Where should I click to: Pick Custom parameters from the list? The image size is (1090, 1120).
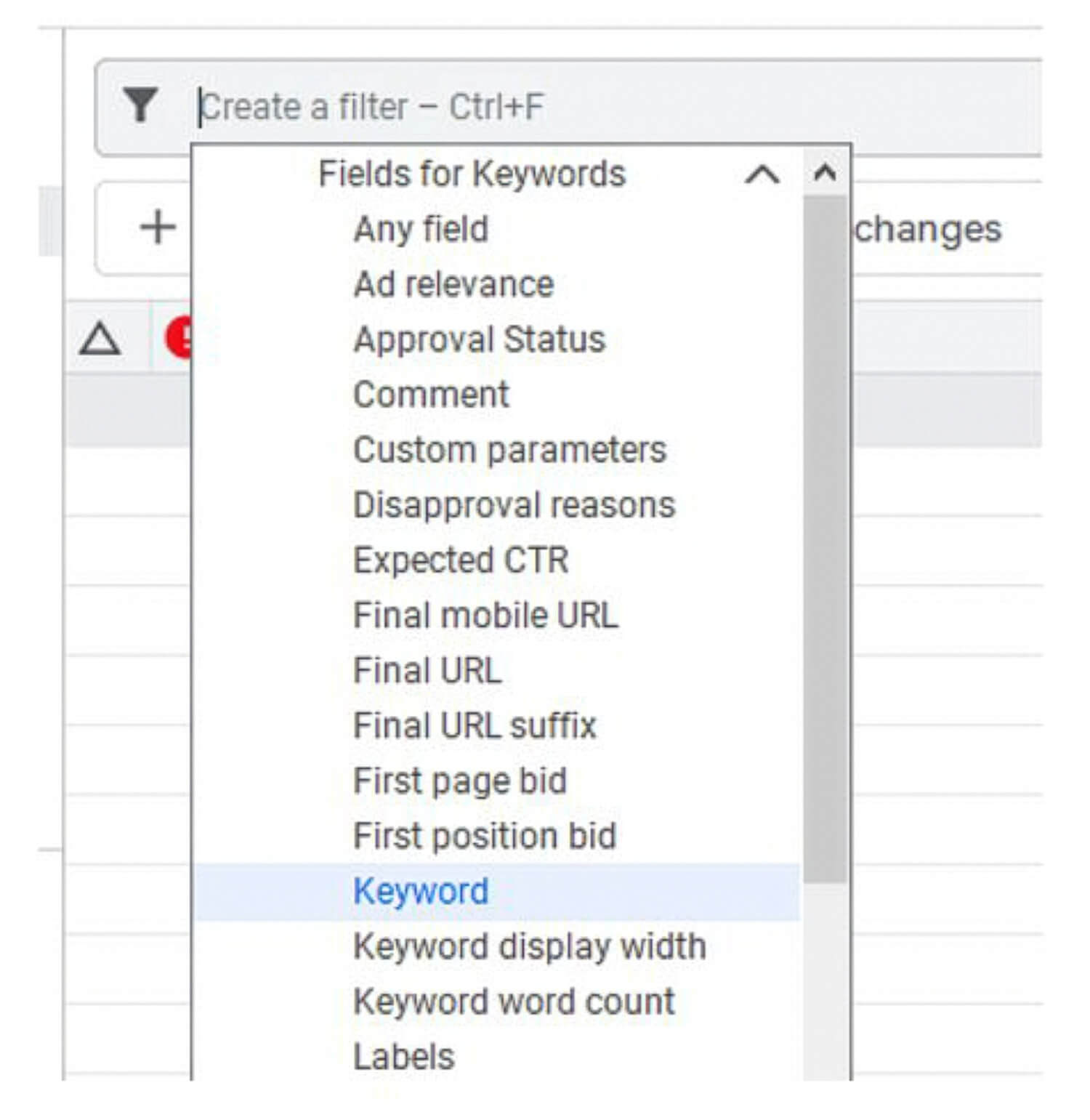click(509, 450)
